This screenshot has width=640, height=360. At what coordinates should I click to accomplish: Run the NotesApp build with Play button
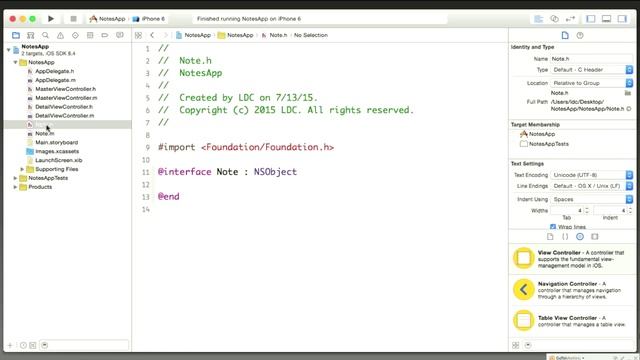51,18
